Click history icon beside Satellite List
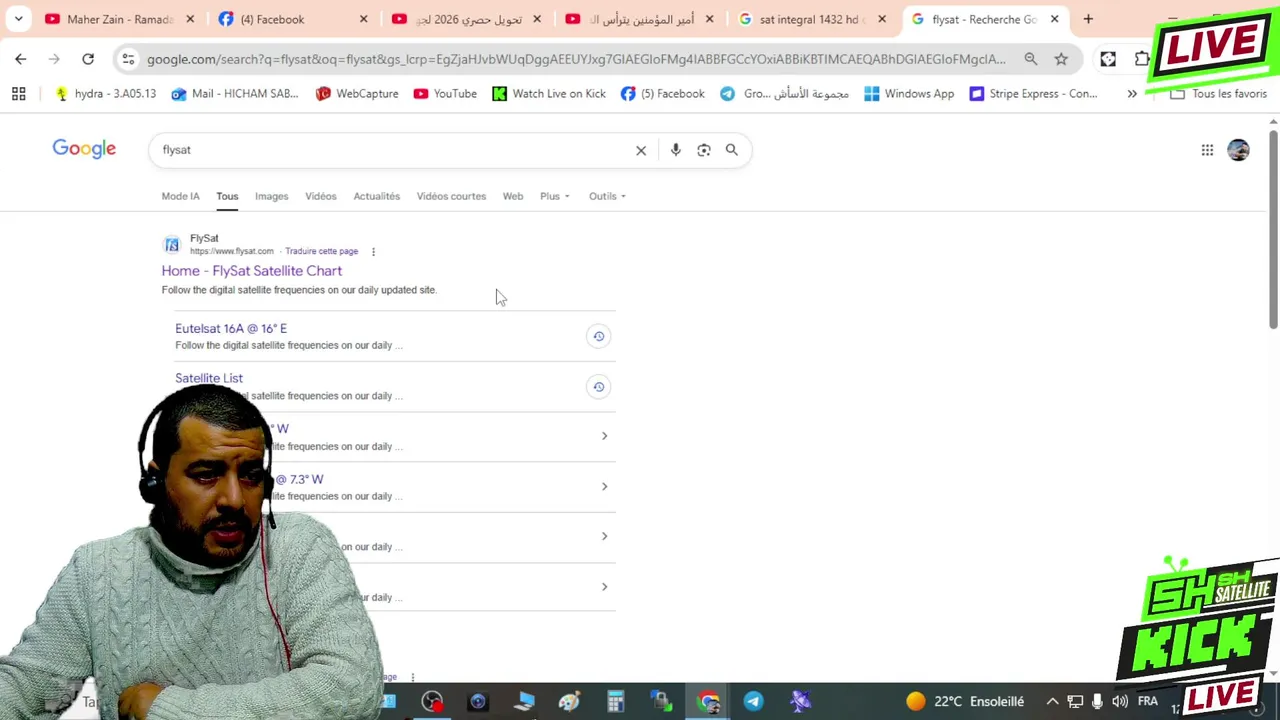1280x720 pixels. tap(598, 387)
